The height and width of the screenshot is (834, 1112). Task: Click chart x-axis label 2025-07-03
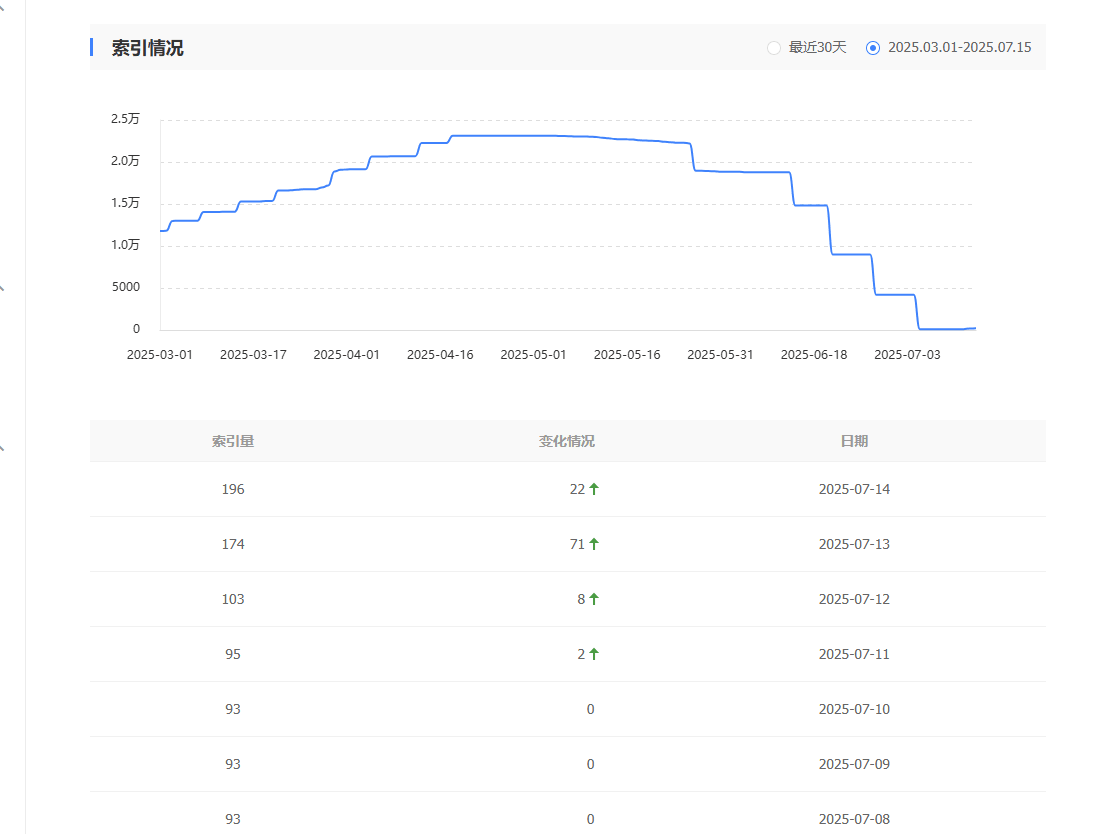pyautogui.click(x=907, y=355)
